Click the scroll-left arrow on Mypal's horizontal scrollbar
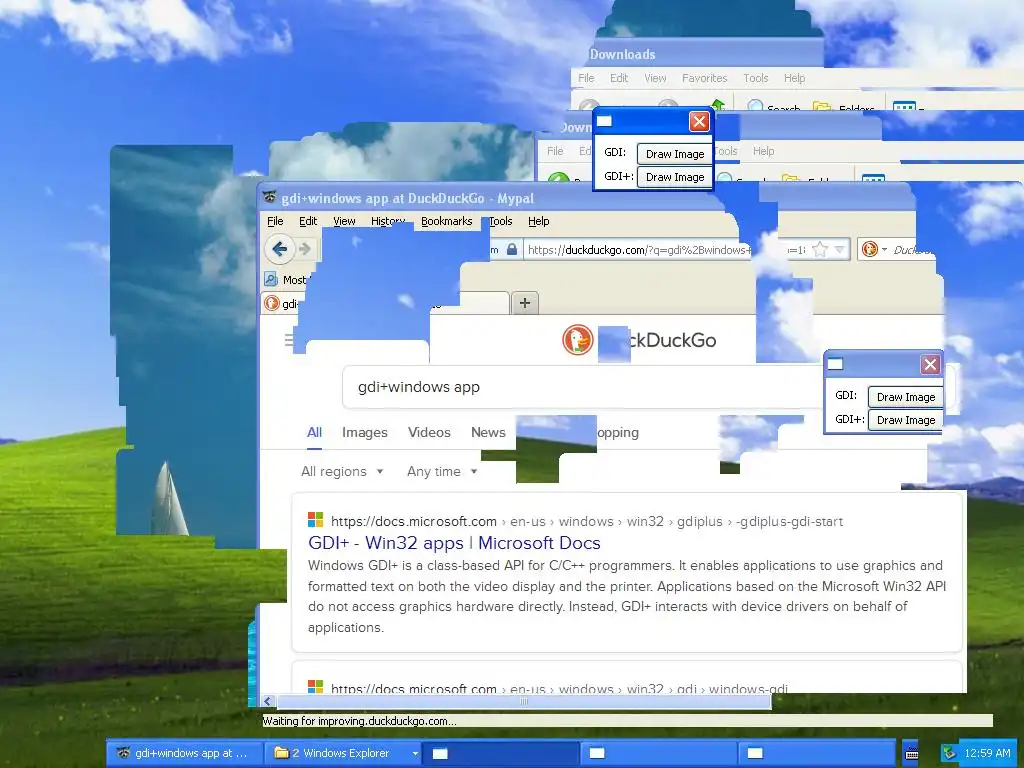Viewport: 1024px width, 768px height. (x=267, y=701)
